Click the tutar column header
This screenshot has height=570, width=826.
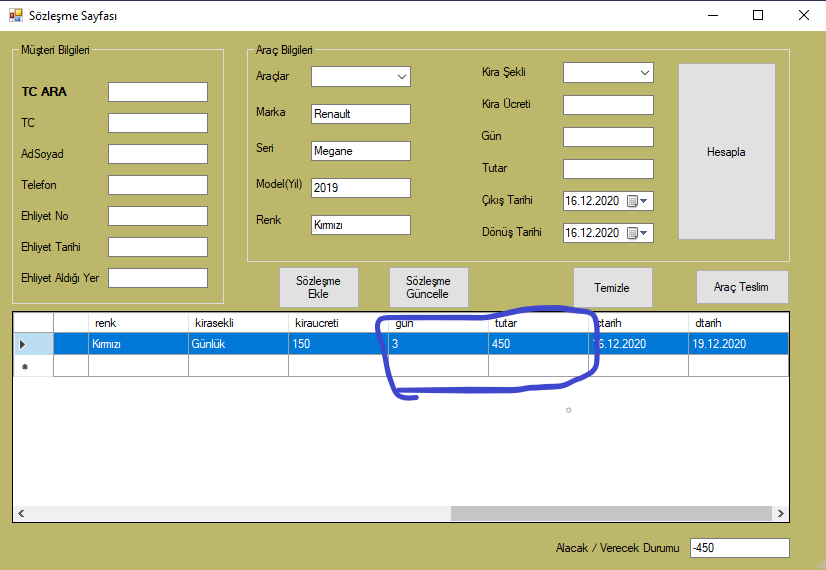539,323
